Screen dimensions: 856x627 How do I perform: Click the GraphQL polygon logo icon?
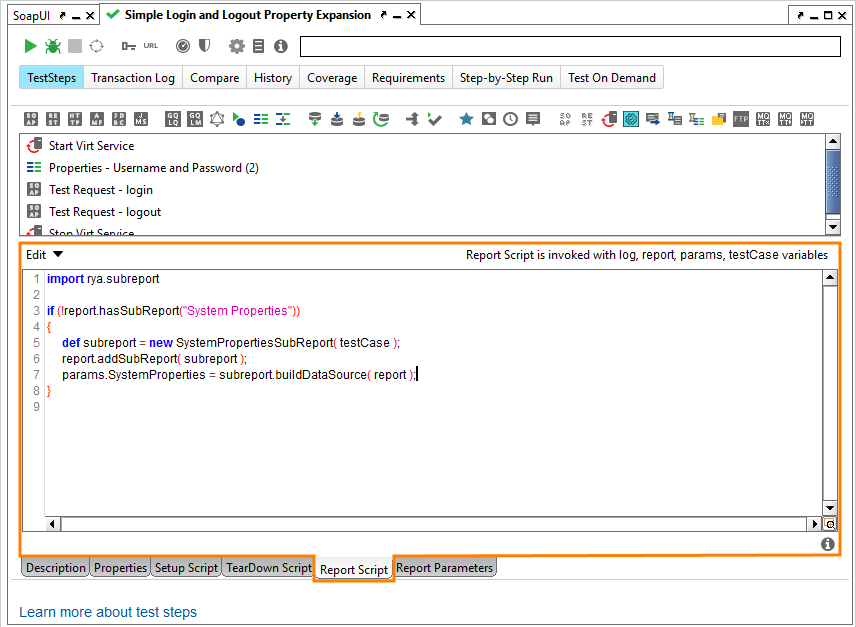[x=217, y=119]
